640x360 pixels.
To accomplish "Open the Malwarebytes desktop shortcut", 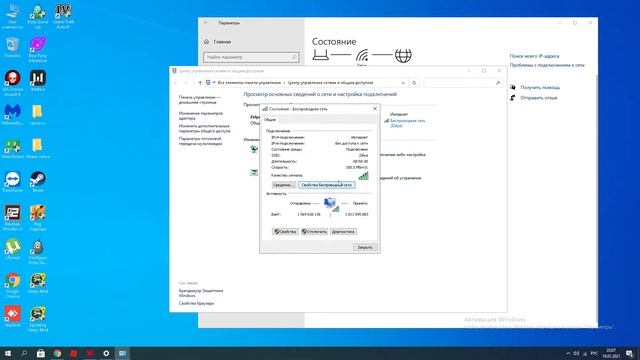I will point(12,114).
